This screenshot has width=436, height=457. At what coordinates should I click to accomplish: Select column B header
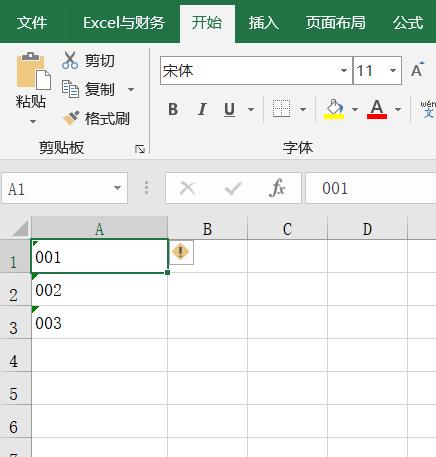207,228
